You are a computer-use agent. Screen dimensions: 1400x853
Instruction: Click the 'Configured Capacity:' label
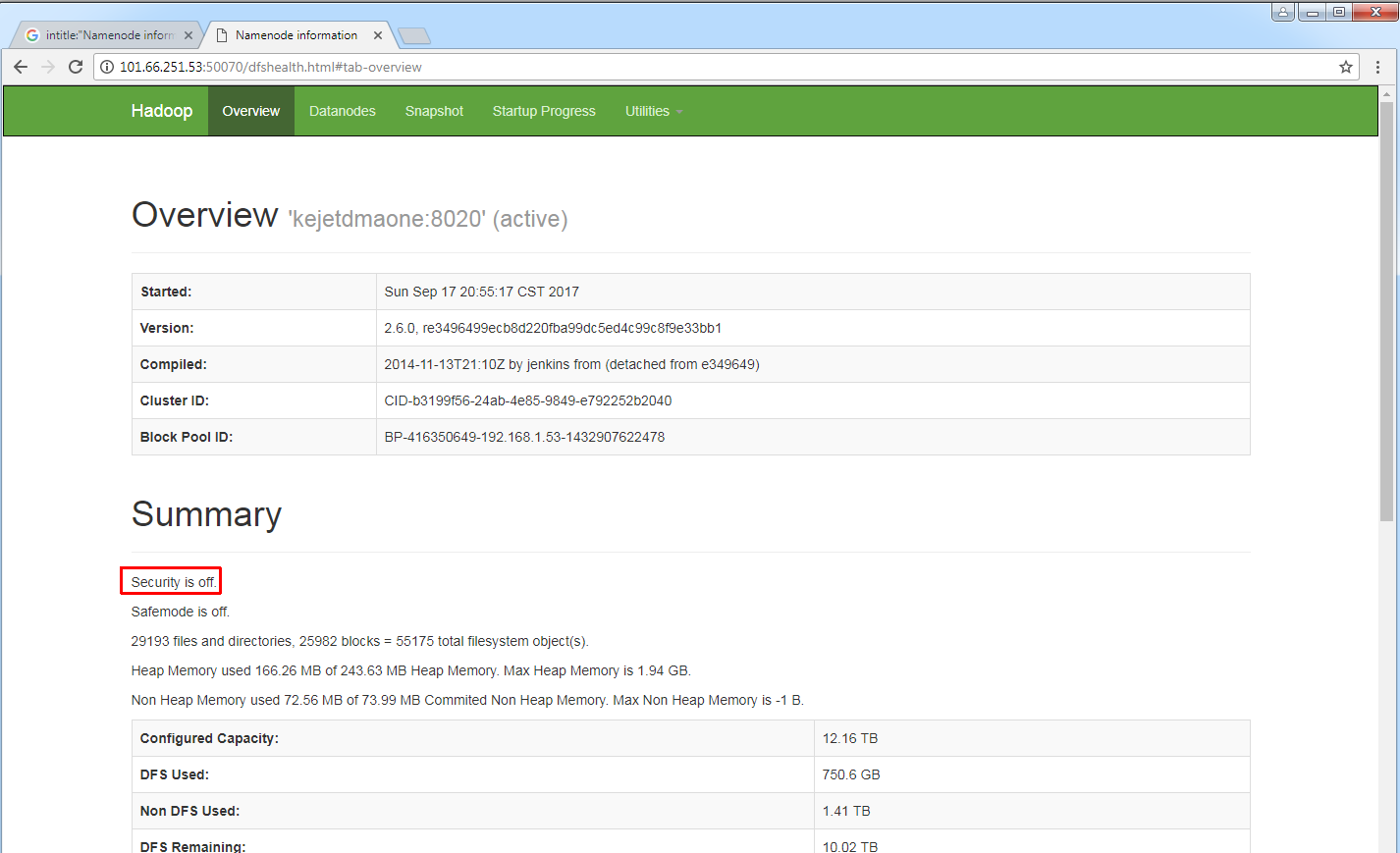click(209, 738)
